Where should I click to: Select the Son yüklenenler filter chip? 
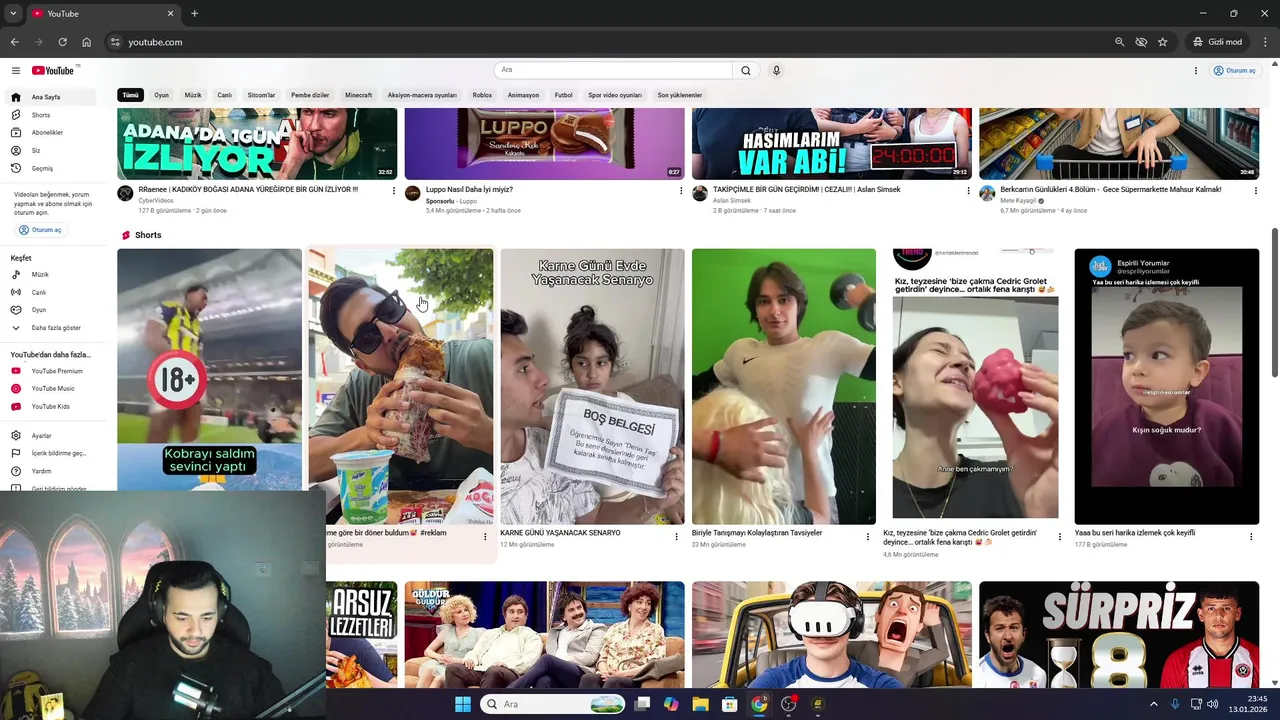click(x=680, y=95)
